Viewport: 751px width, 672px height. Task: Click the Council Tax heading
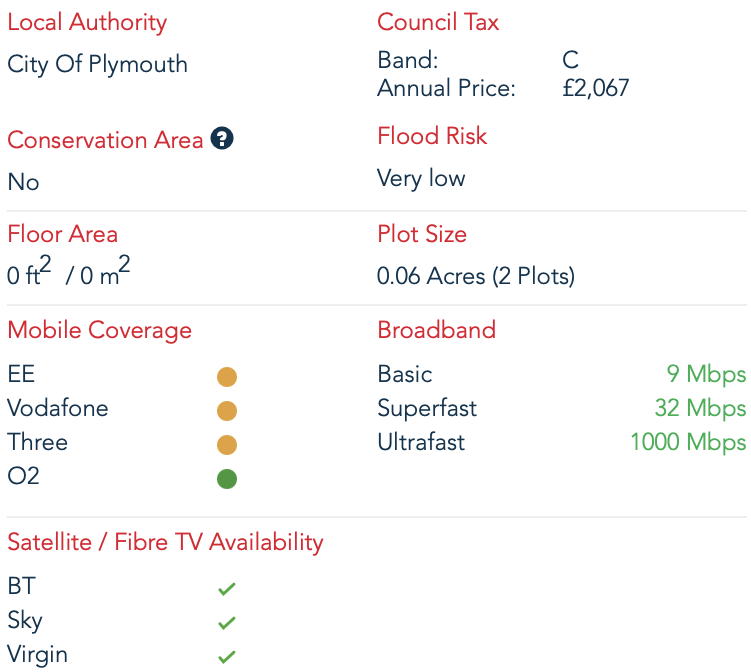pyautogui.click(x=438, y=22)
